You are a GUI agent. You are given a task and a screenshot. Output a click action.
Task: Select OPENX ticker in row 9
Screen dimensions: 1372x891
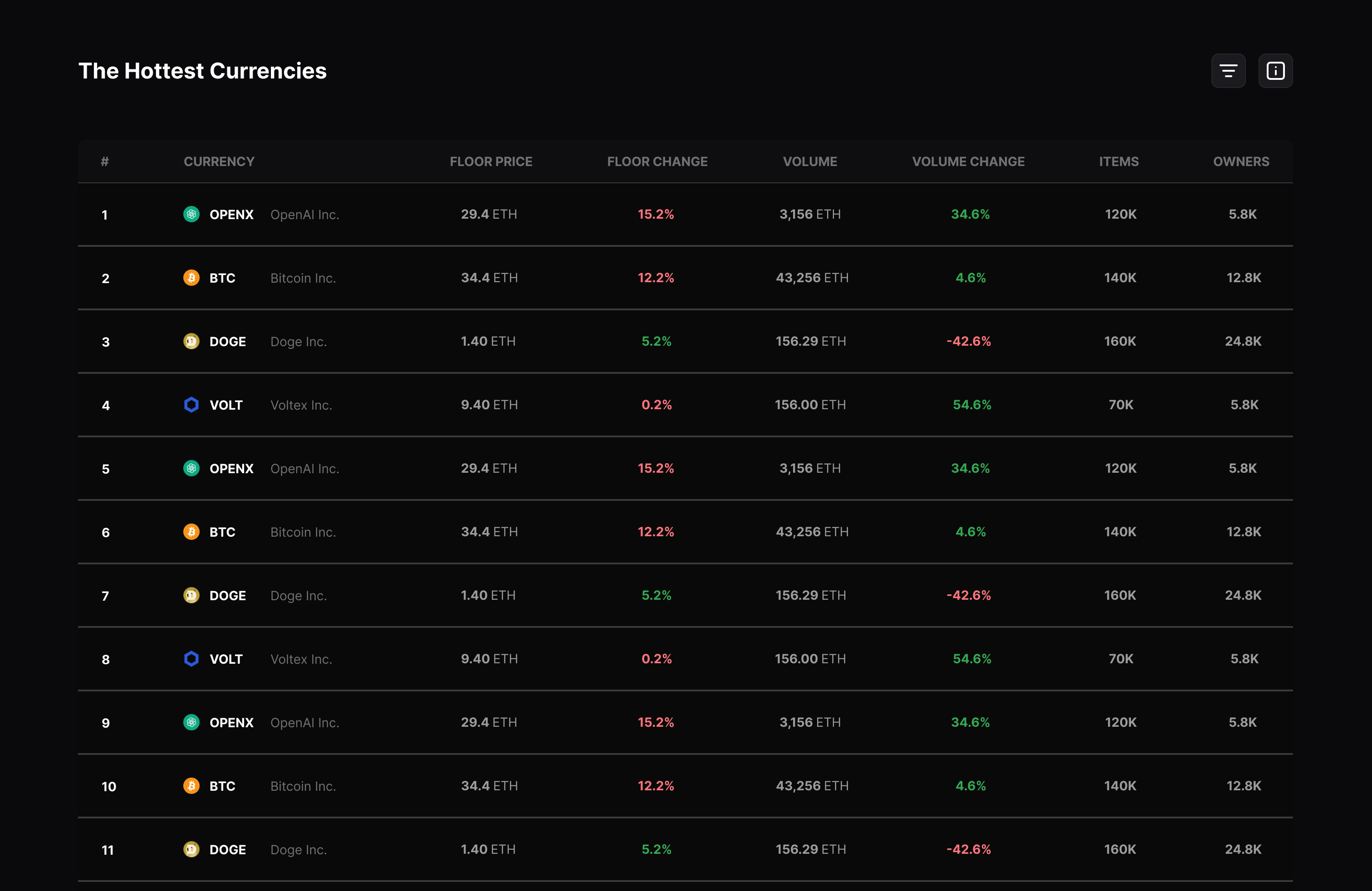(232, 722)
